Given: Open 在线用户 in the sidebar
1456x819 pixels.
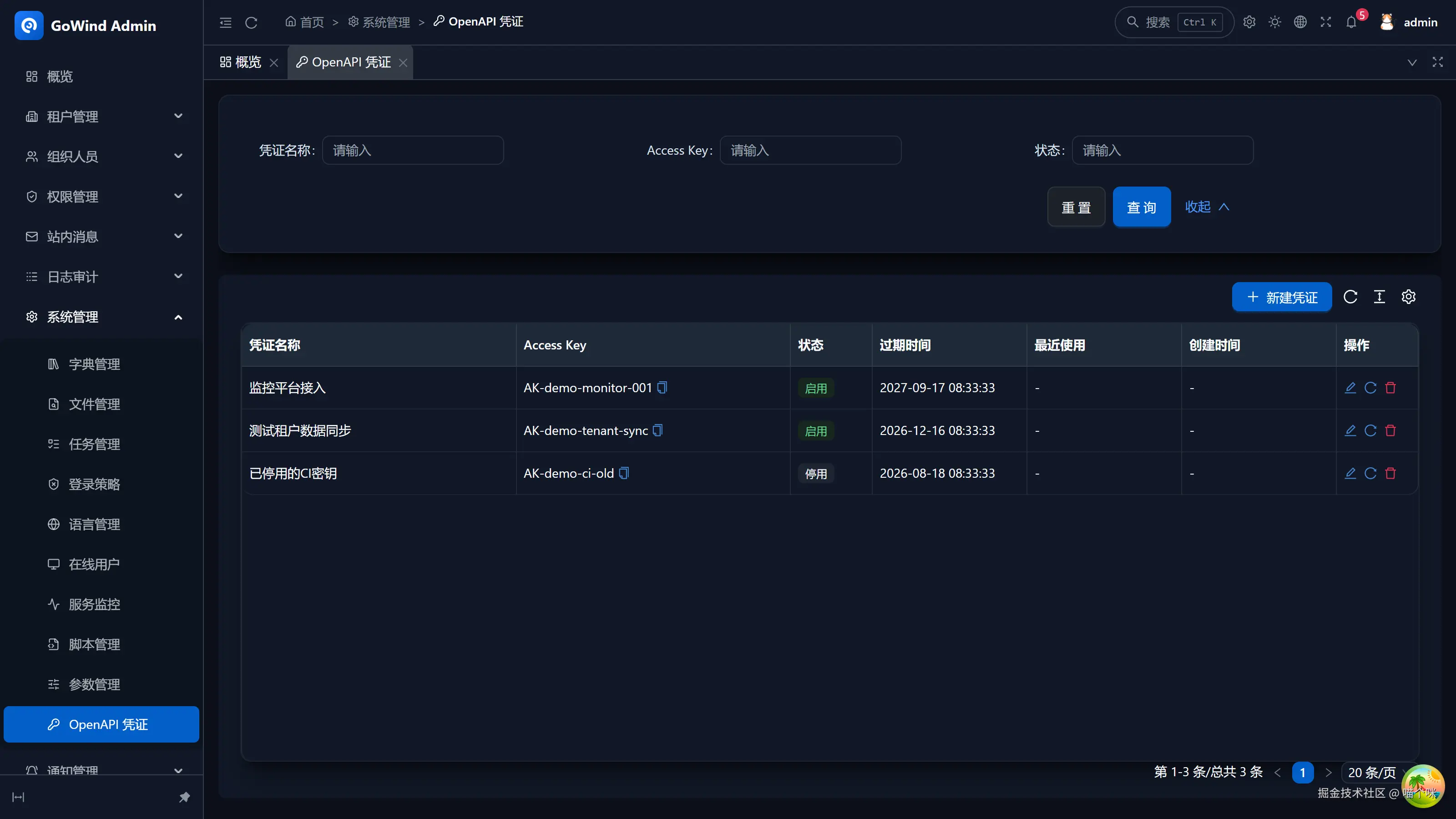Looking at the screenshot, I should (x=102, y=564).
